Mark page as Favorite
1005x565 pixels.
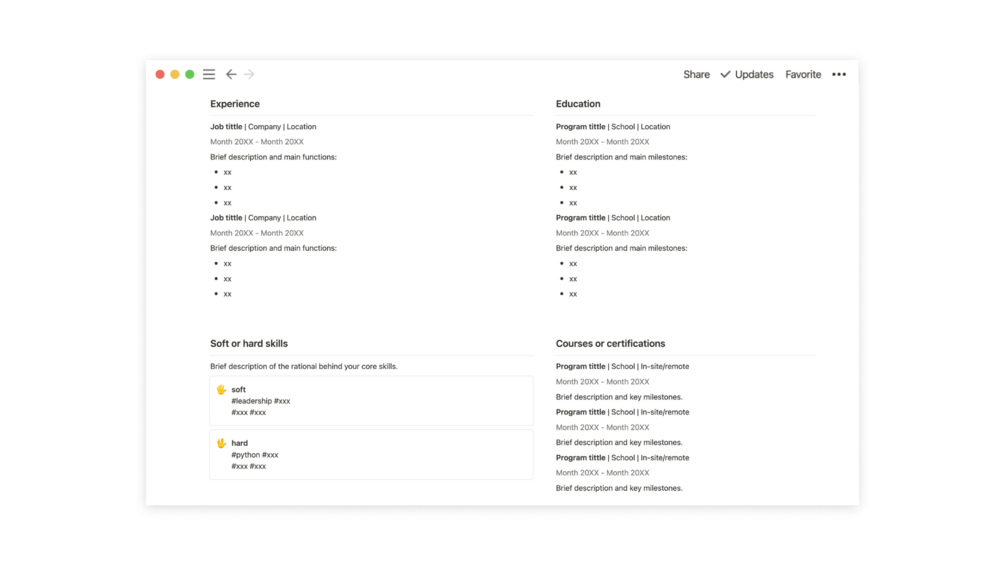click(803, 74)
